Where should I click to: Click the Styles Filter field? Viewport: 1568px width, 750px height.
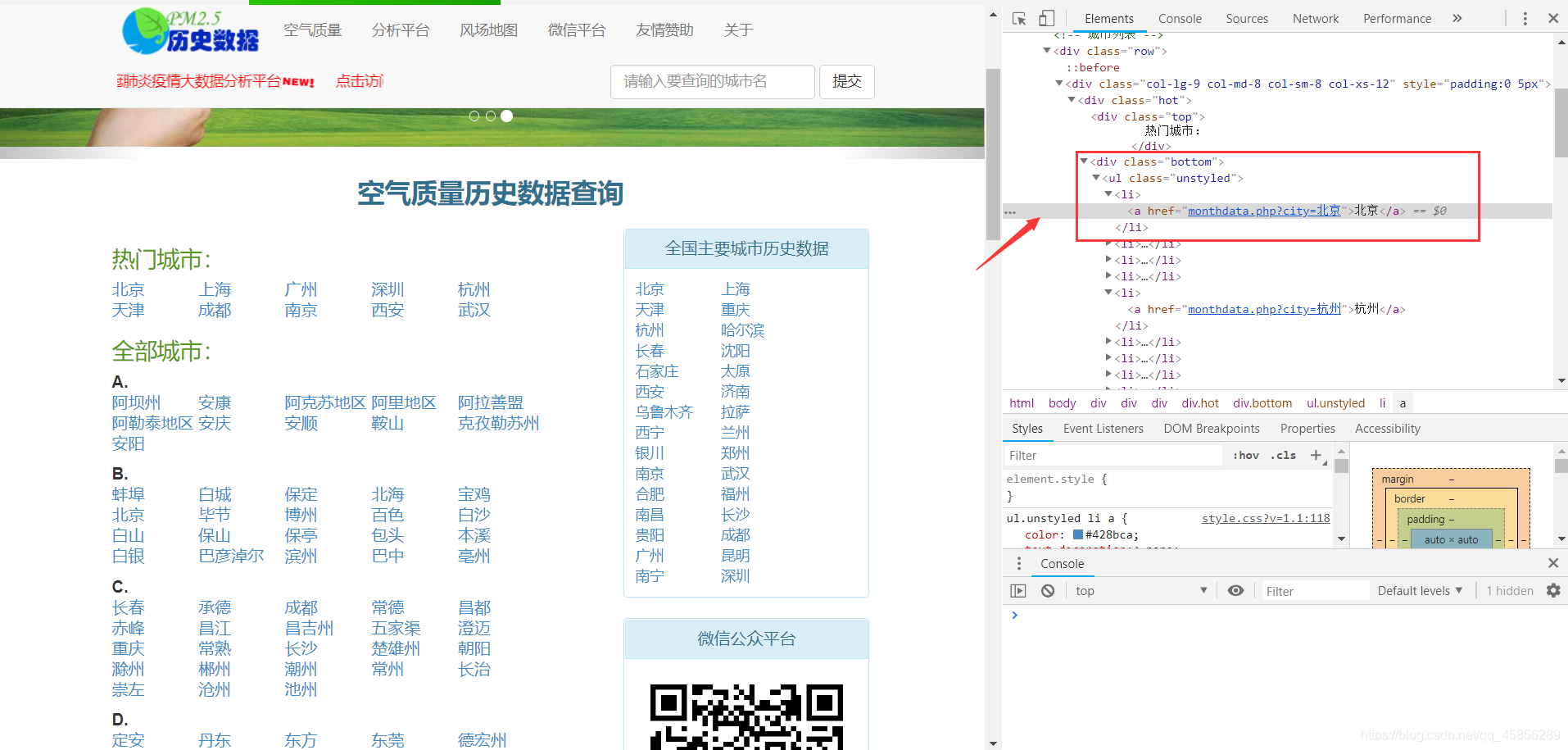point(1114,455)
